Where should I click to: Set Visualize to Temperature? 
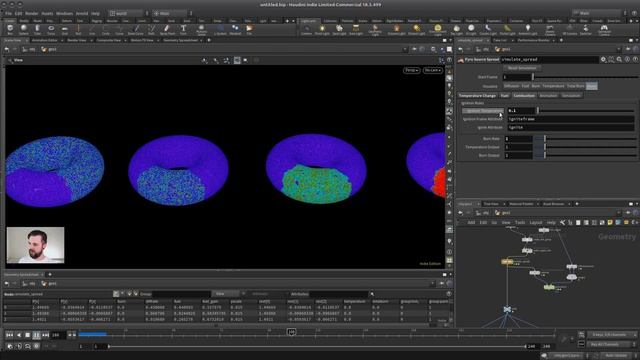pyautogui.click(x=553, y=86)
